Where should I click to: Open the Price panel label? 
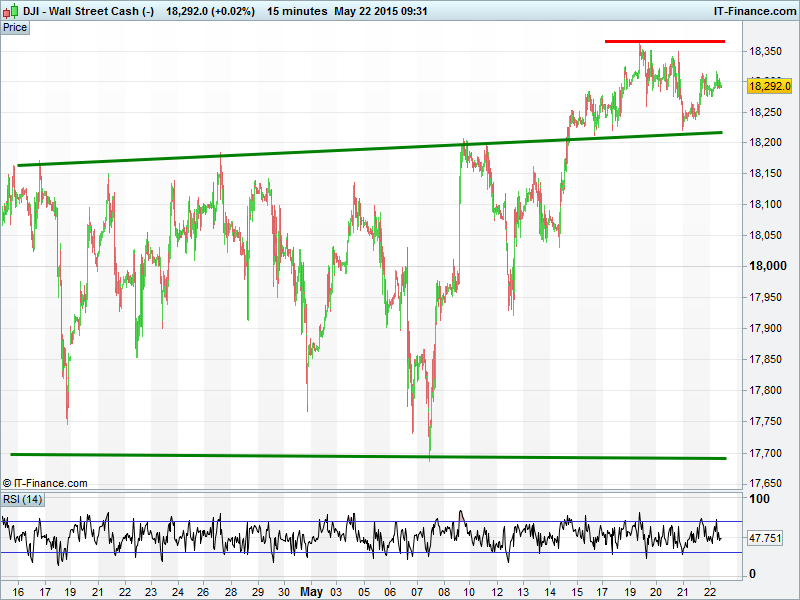tap(15, 28)
